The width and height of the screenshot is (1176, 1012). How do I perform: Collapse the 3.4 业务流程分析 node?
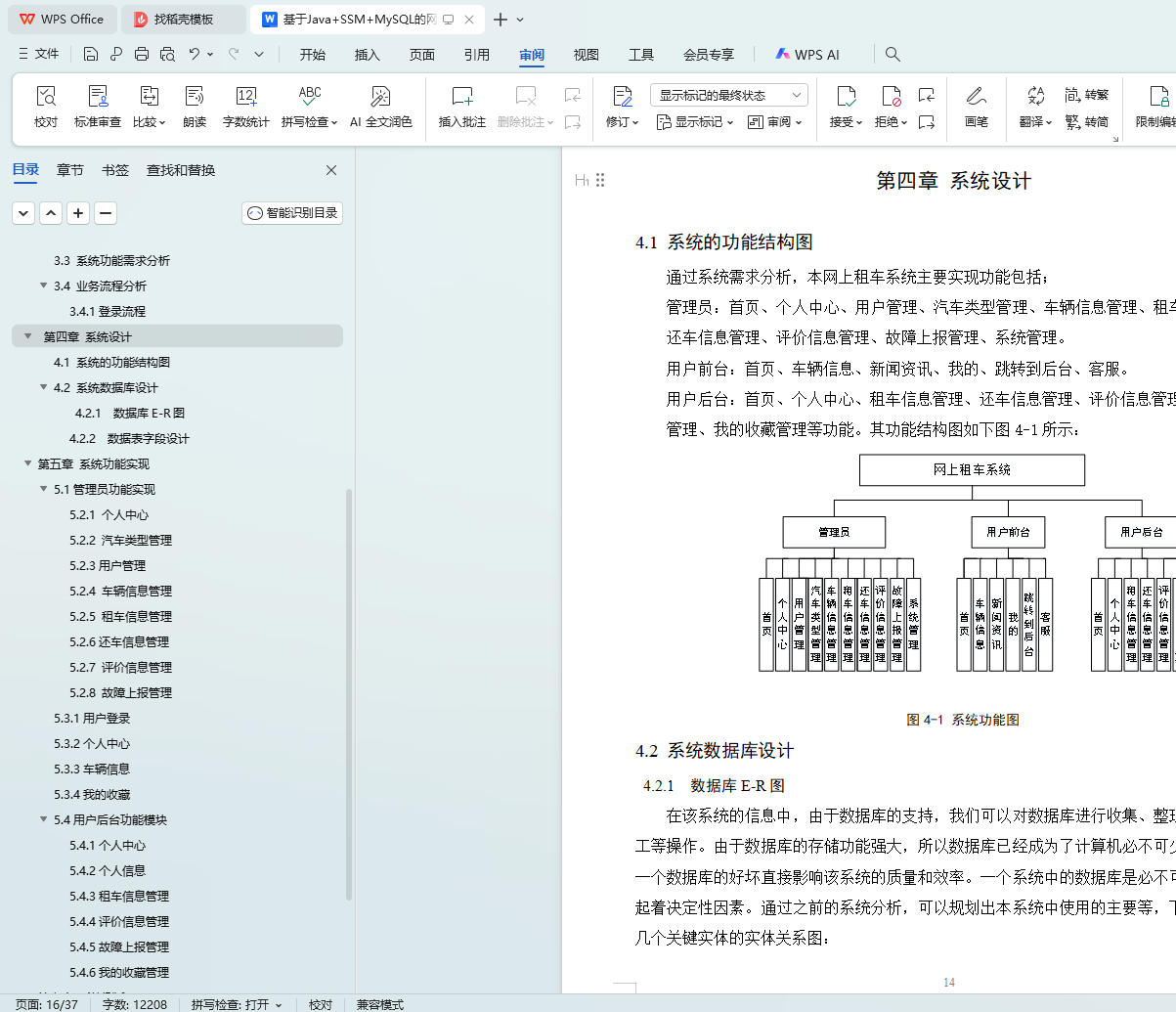[x=44, y=286]
